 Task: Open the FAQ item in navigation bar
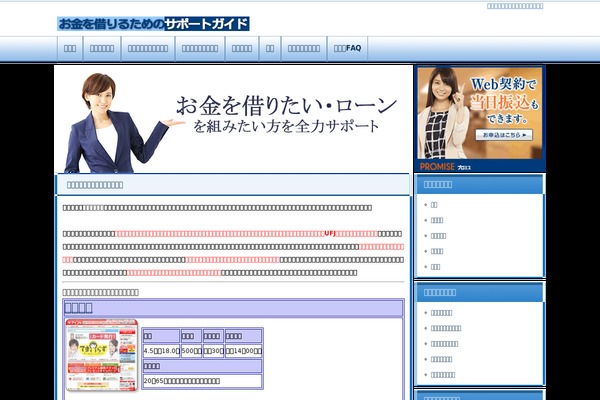point(347,48)
